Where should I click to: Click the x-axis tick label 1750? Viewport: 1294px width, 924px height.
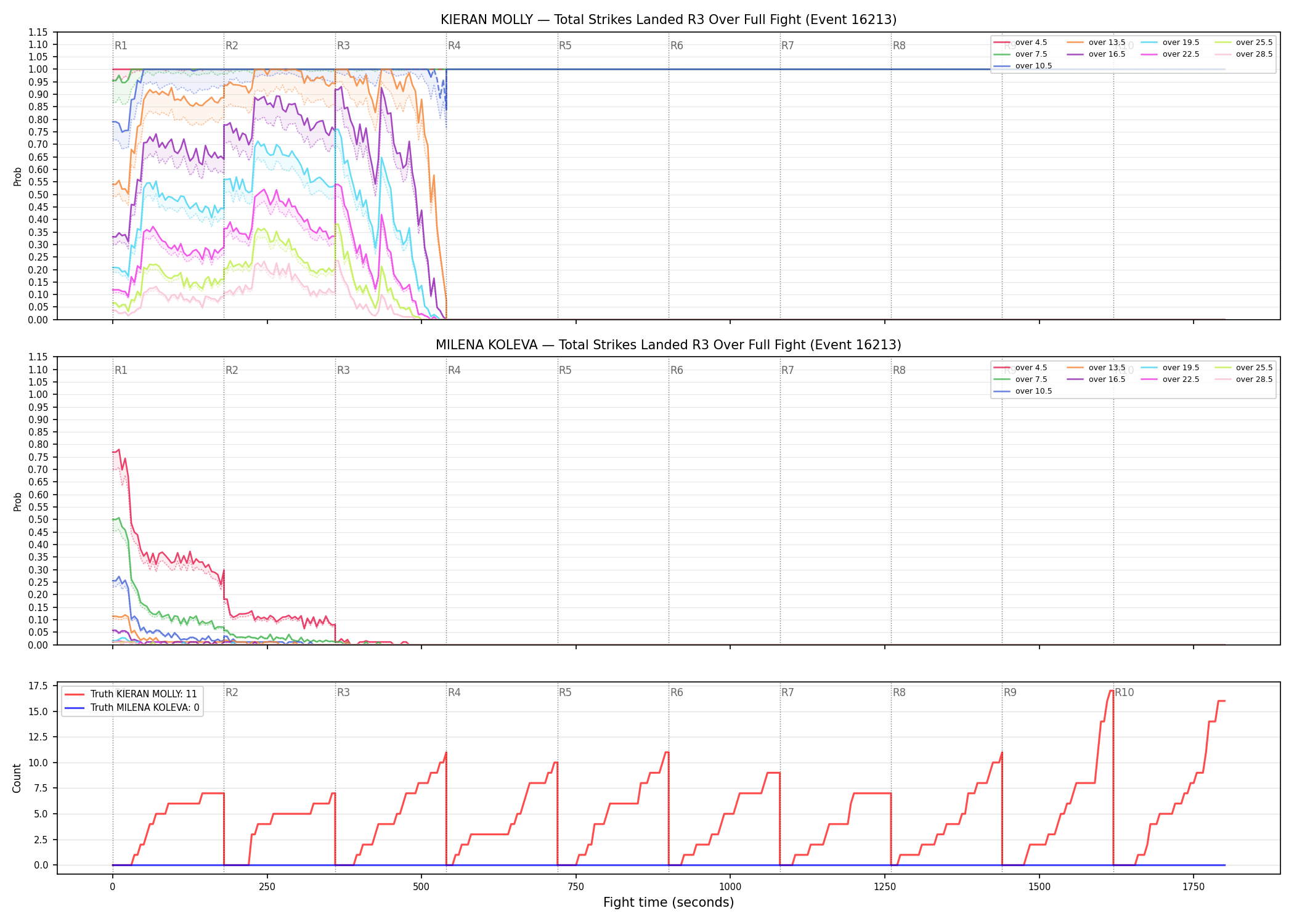point(1194,887)
